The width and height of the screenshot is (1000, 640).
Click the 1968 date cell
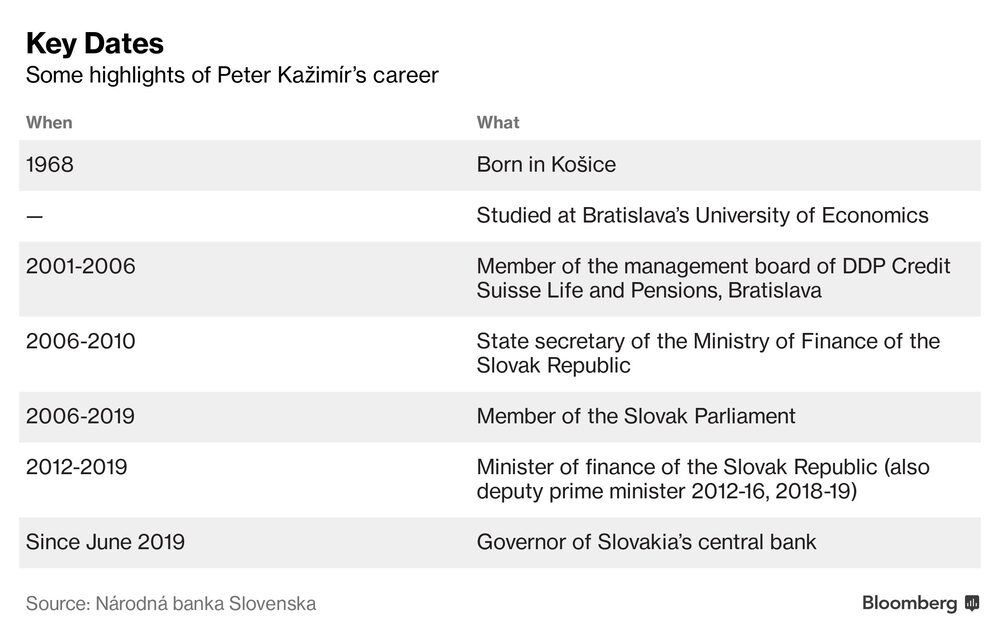click(50, 165)
